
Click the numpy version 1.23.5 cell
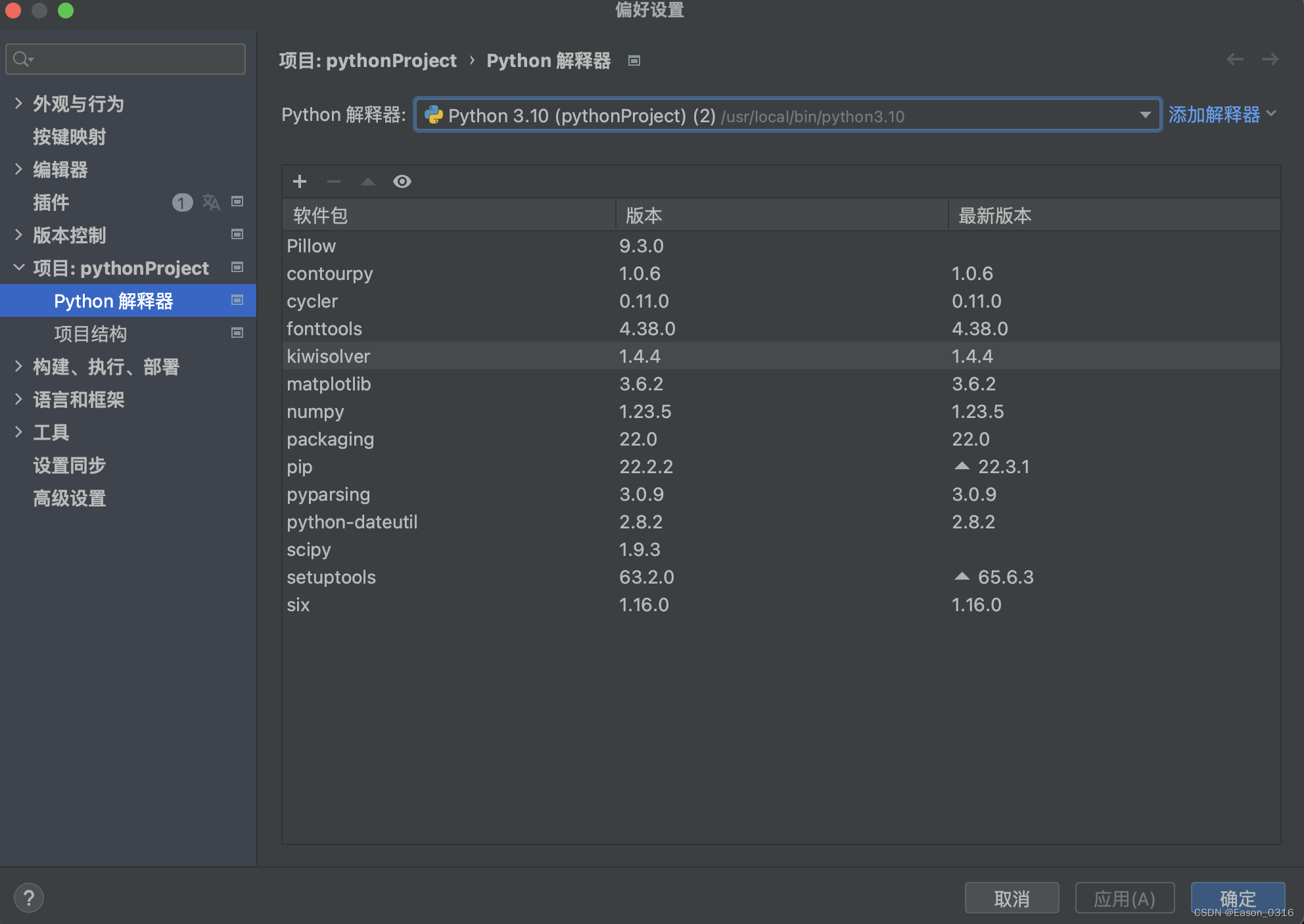coord(645,411)
